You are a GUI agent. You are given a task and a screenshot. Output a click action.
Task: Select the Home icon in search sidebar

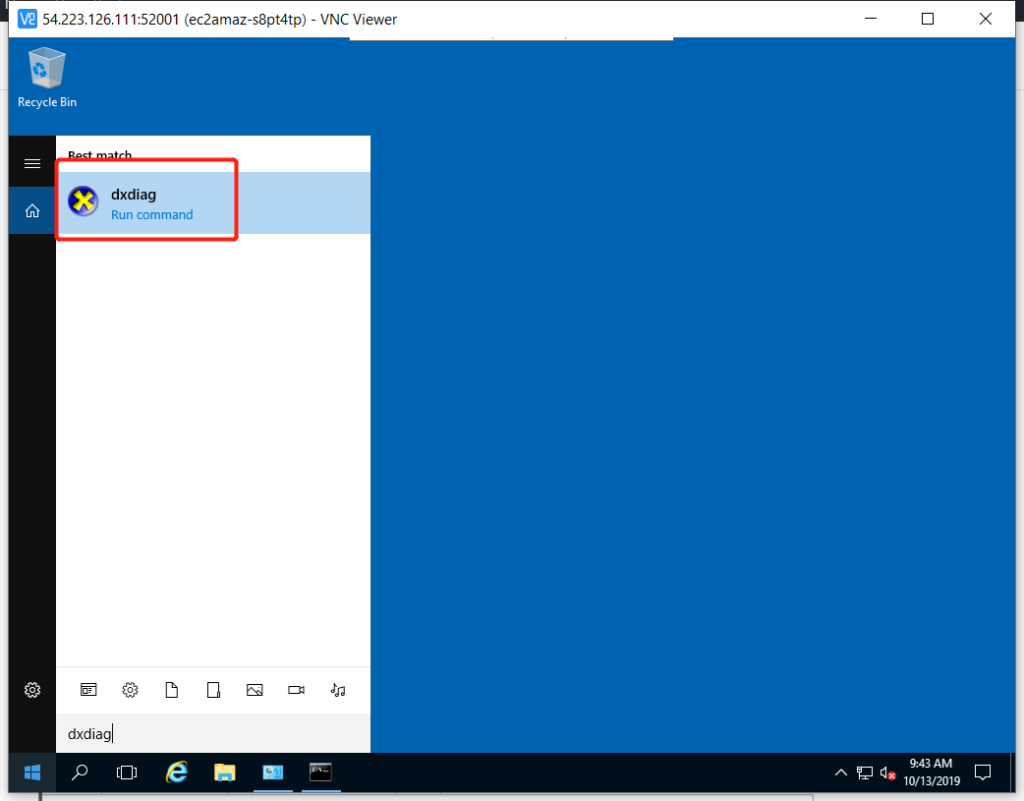click(32, 211)
